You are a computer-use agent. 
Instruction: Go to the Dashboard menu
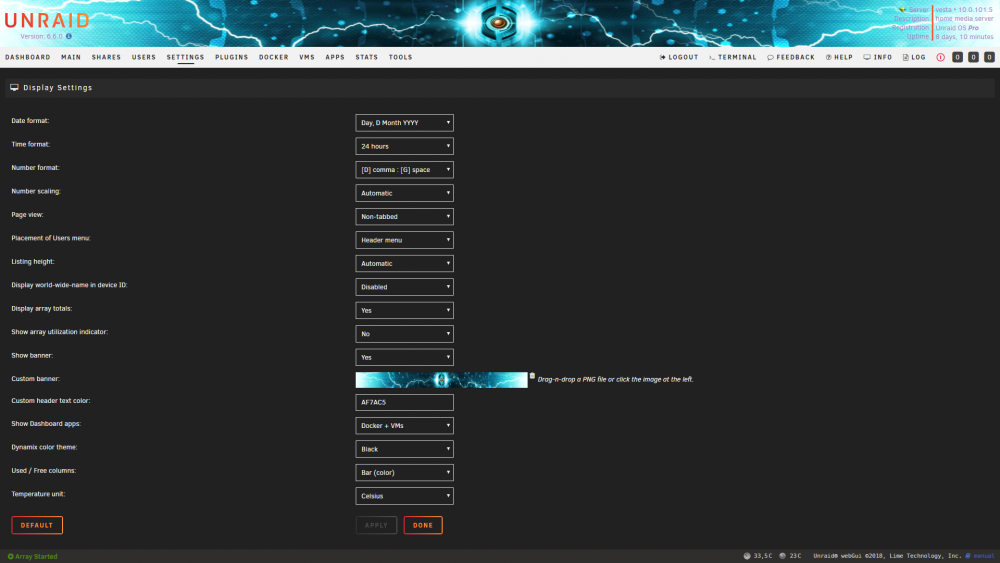coord(27,57)
